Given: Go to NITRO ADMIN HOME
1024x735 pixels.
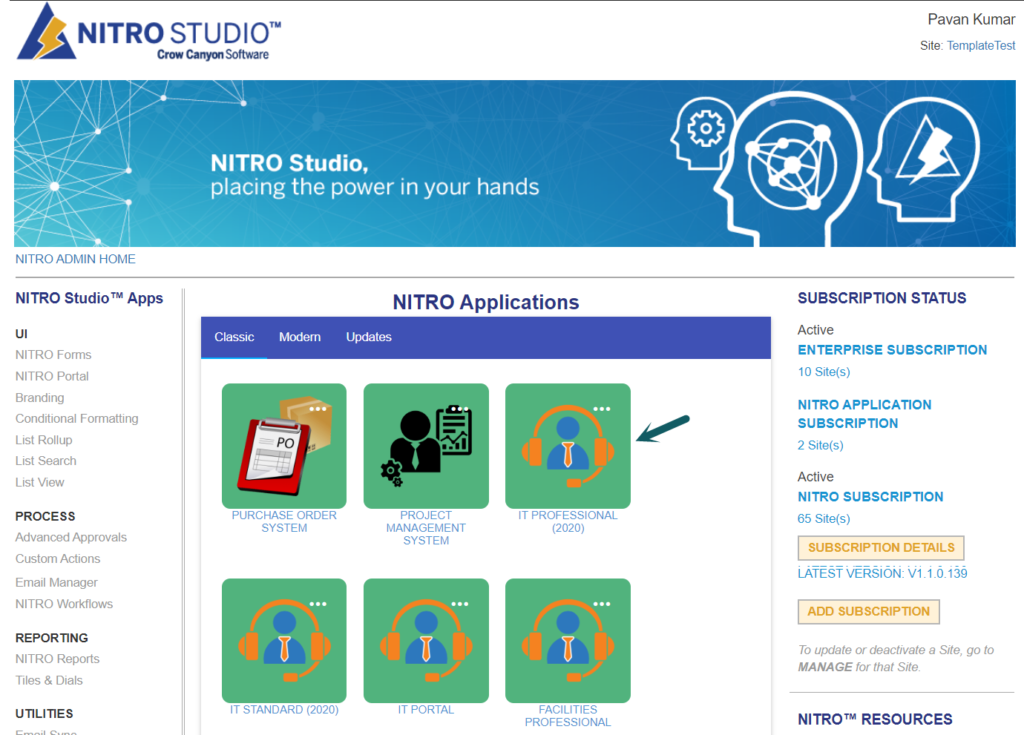Looking at the screenshot, I should pyautogui.click(x=75, y=258).
